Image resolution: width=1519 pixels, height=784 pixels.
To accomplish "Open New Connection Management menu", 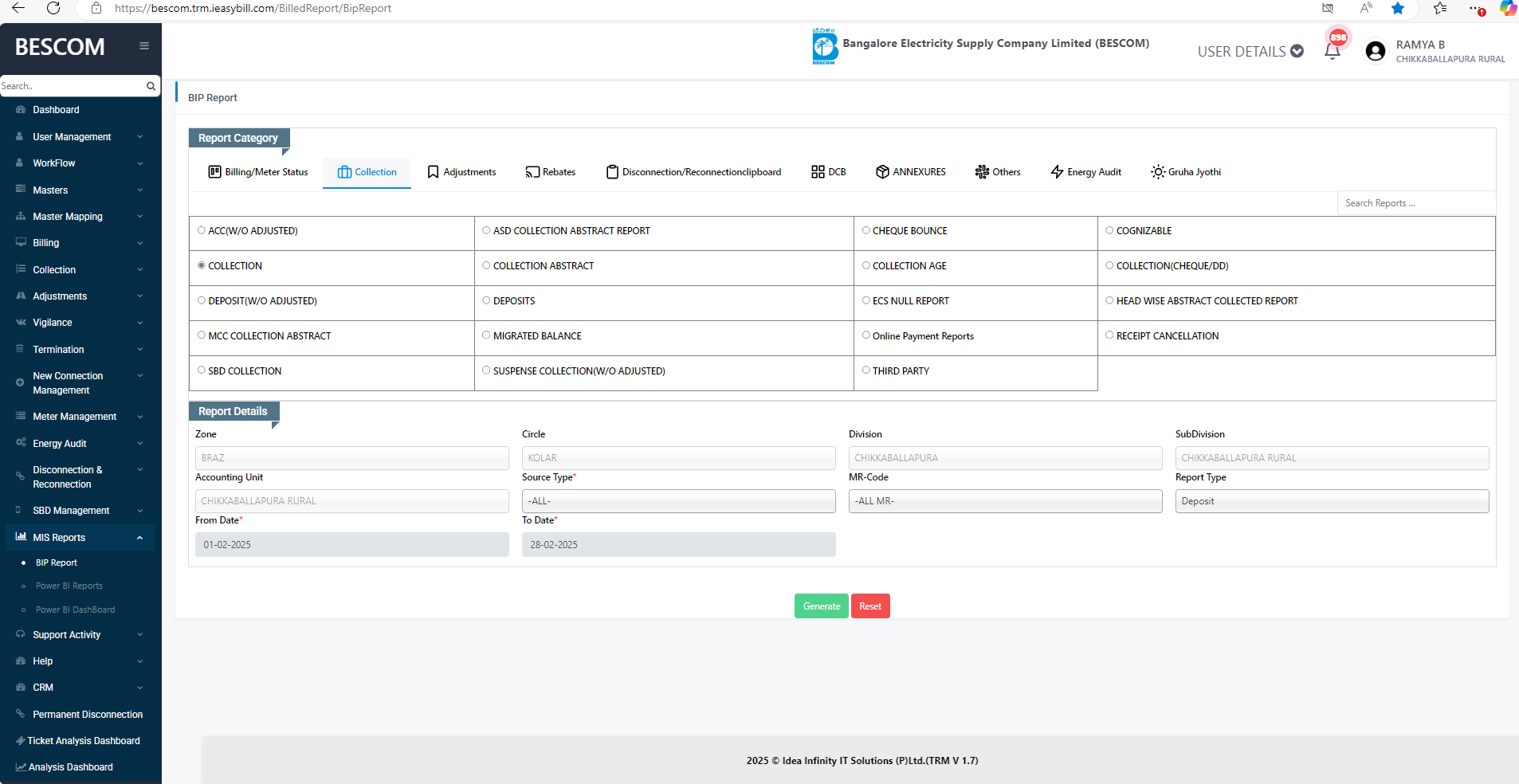I will (x=80, y=383).
